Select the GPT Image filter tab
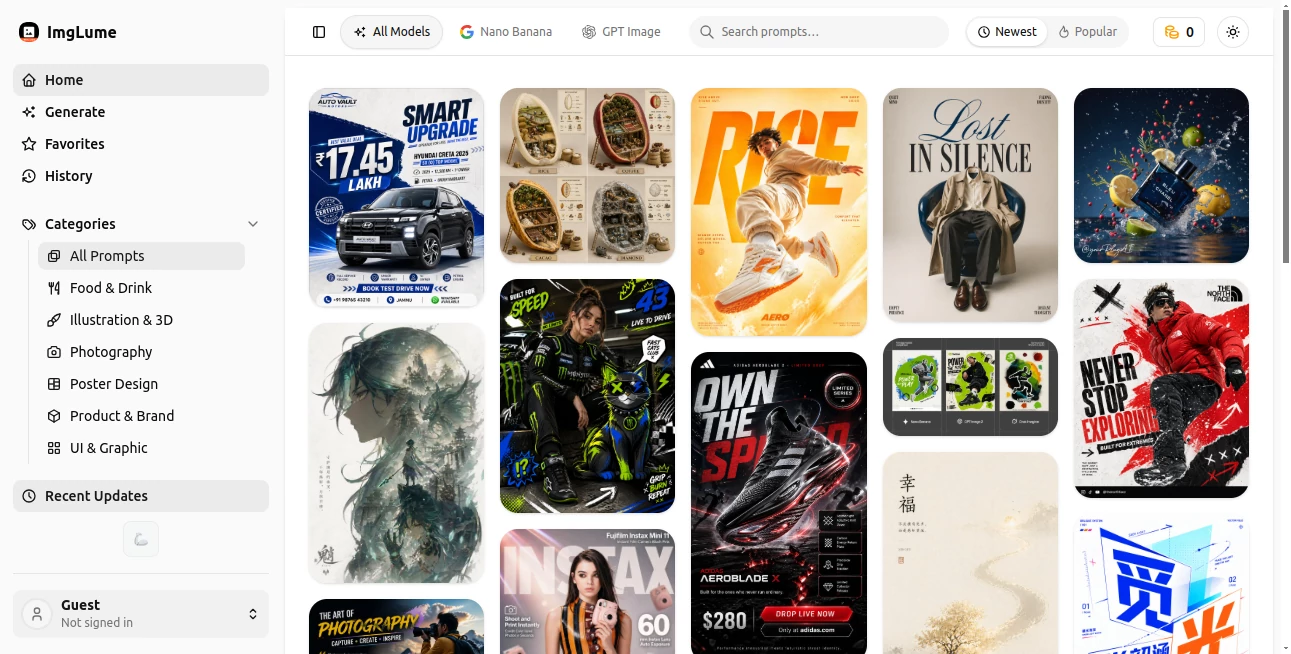The height and width of the screenshot is (654, 1291). click(x=621, y=32)
